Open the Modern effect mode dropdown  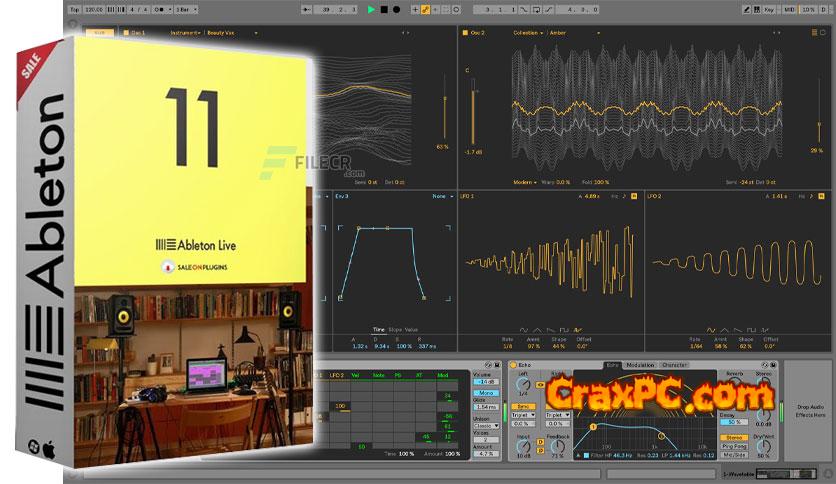524,182
